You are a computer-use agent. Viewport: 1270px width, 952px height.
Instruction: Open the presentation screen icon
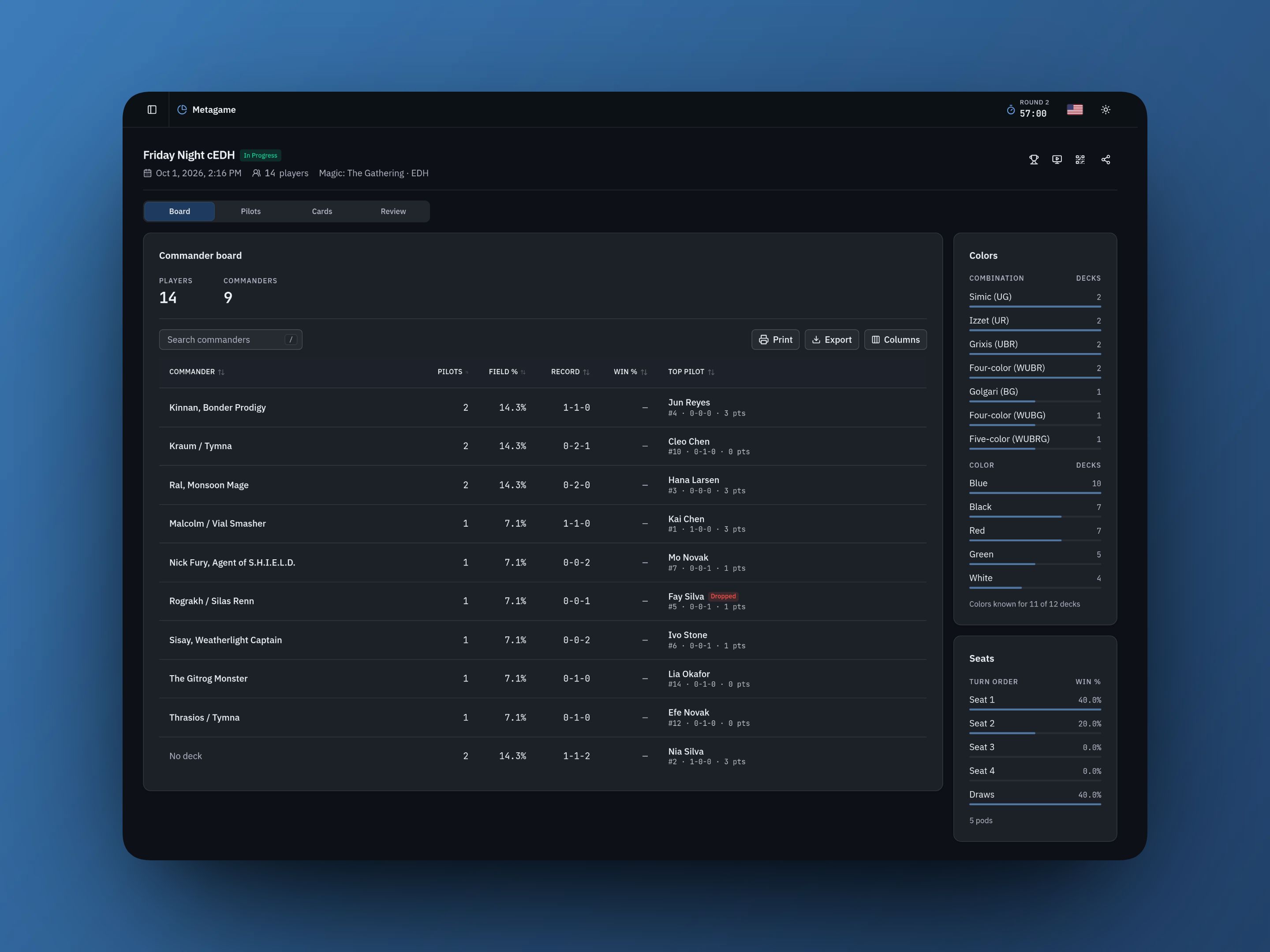point(1057,160)
